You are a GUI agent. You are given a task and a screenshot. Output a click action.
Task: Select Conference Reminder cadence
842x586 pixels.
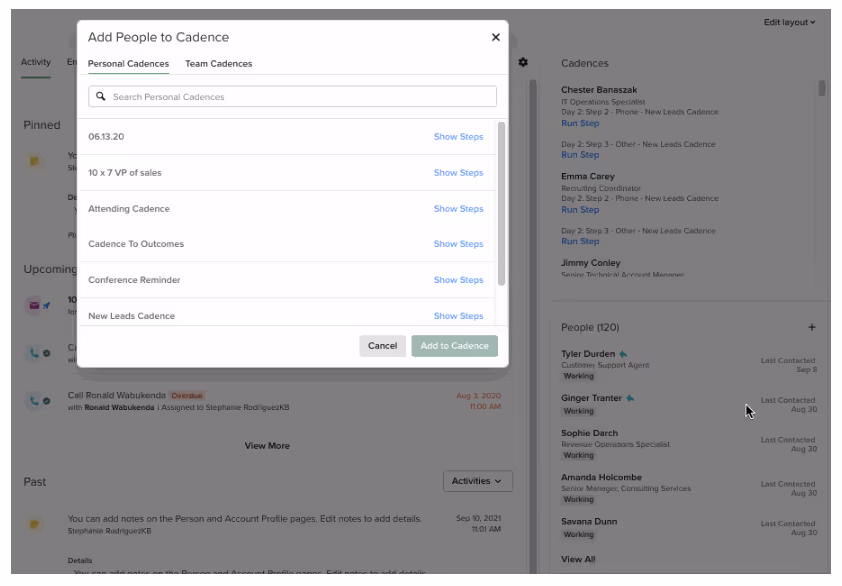286,280
